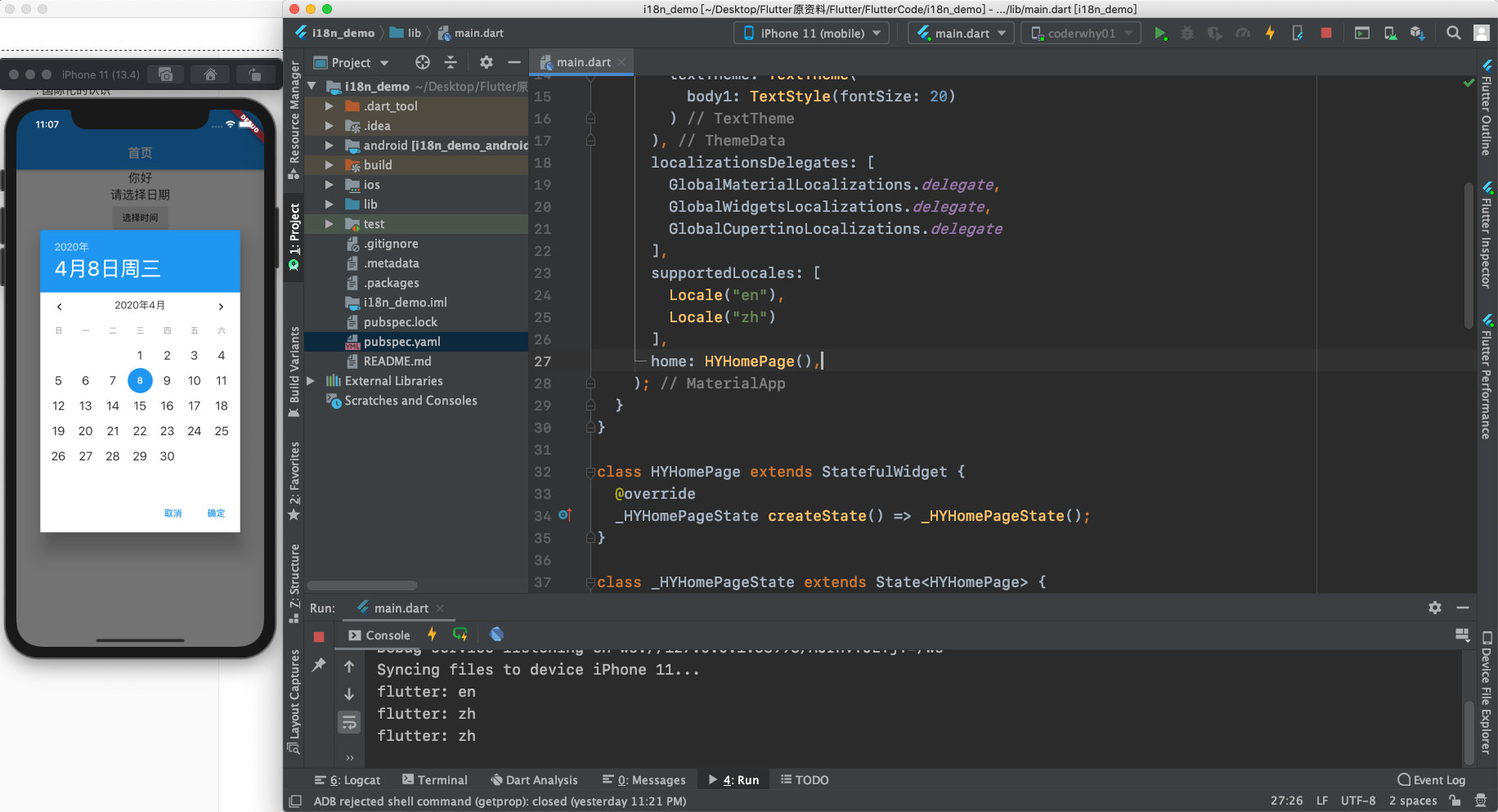
Task: Click the Project tree horizontal scrollbar
Action: (x=362, y=585)
